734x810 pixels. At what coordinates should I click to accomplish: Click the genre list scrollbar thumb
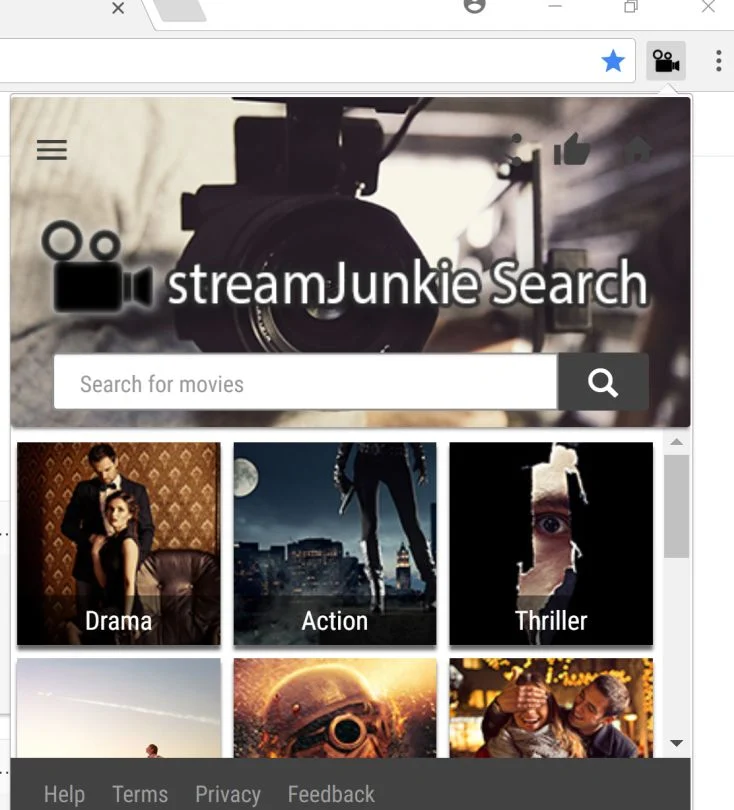677,506
